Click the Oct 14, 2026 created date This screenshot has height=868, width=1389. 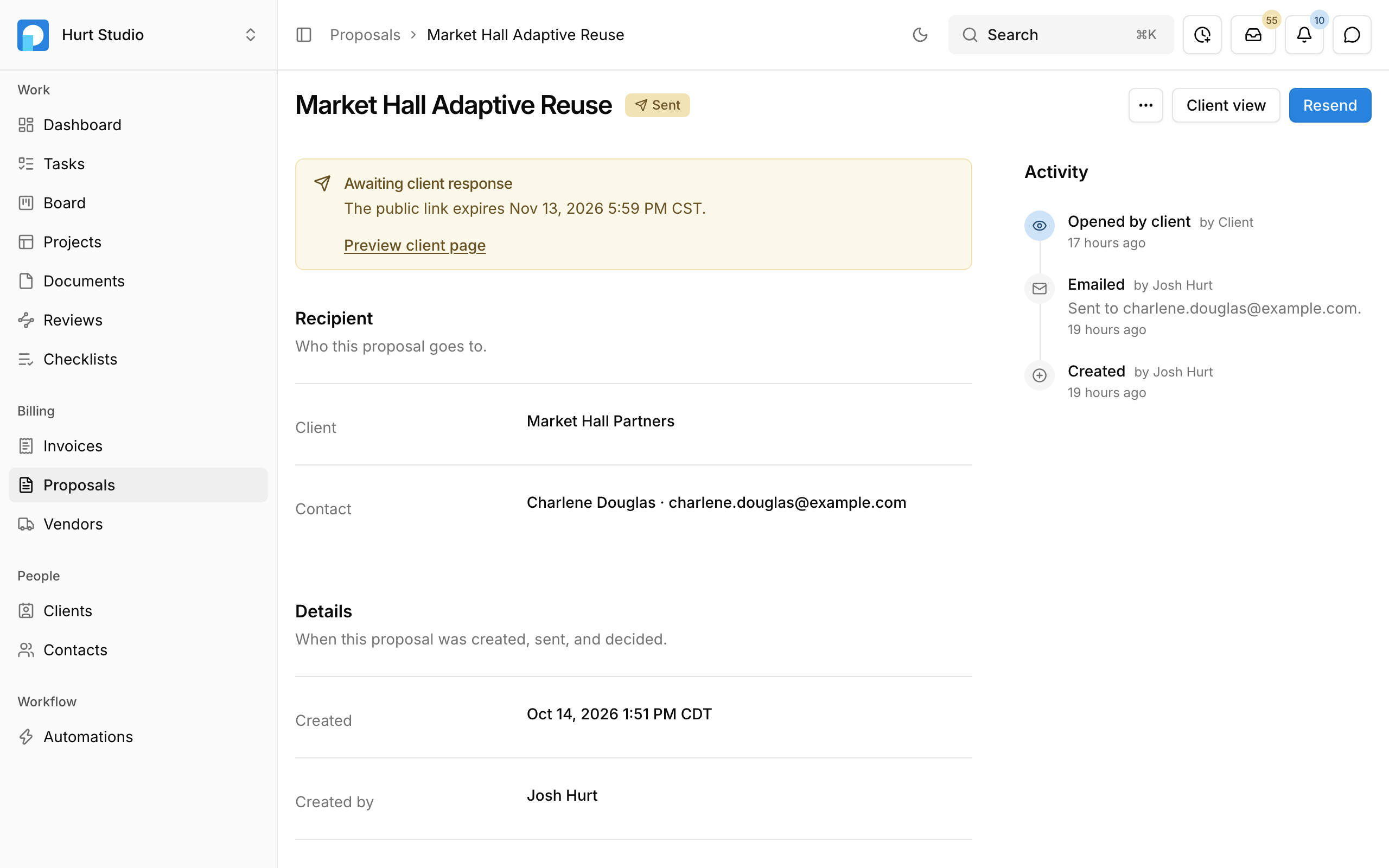[619, 714]
